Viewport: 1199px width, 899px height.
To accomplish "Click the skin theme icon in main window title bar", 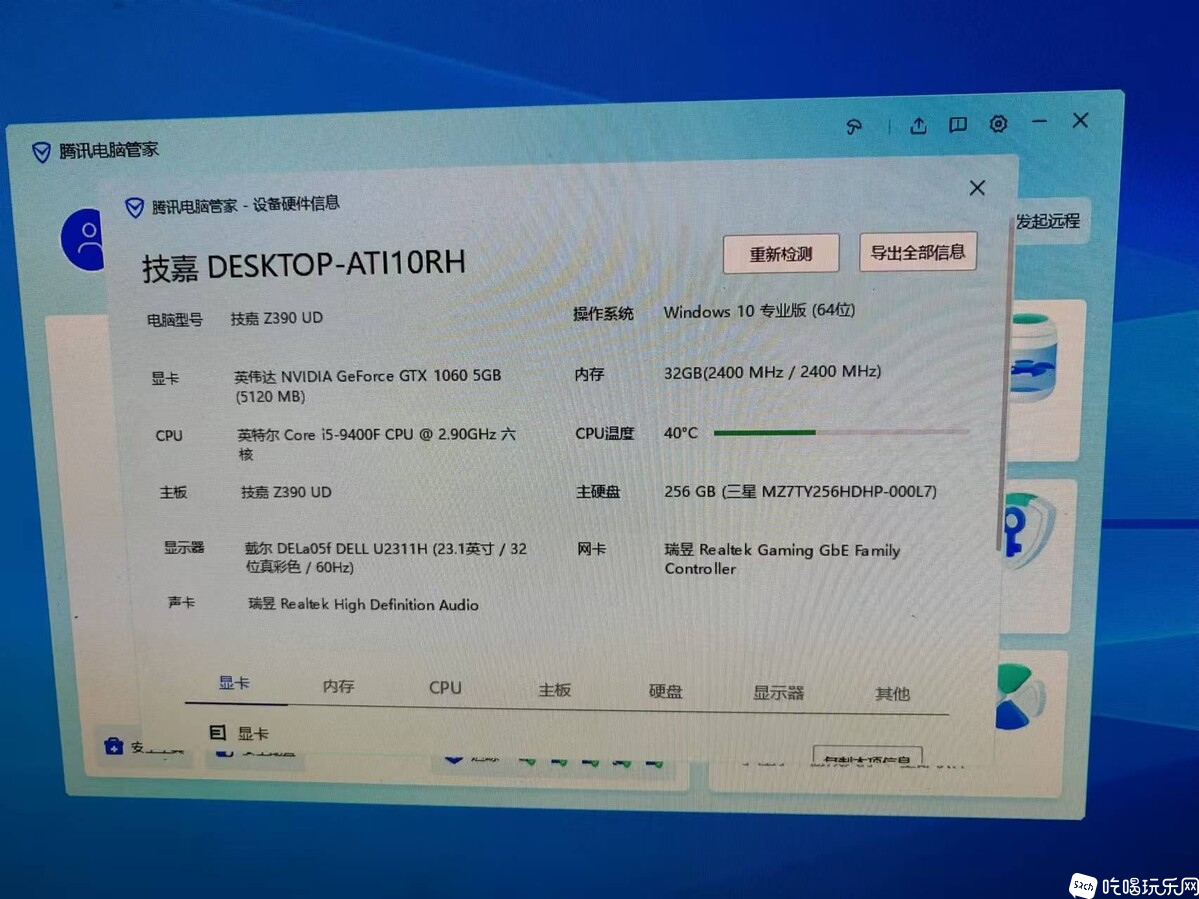I will coord(854,127).
